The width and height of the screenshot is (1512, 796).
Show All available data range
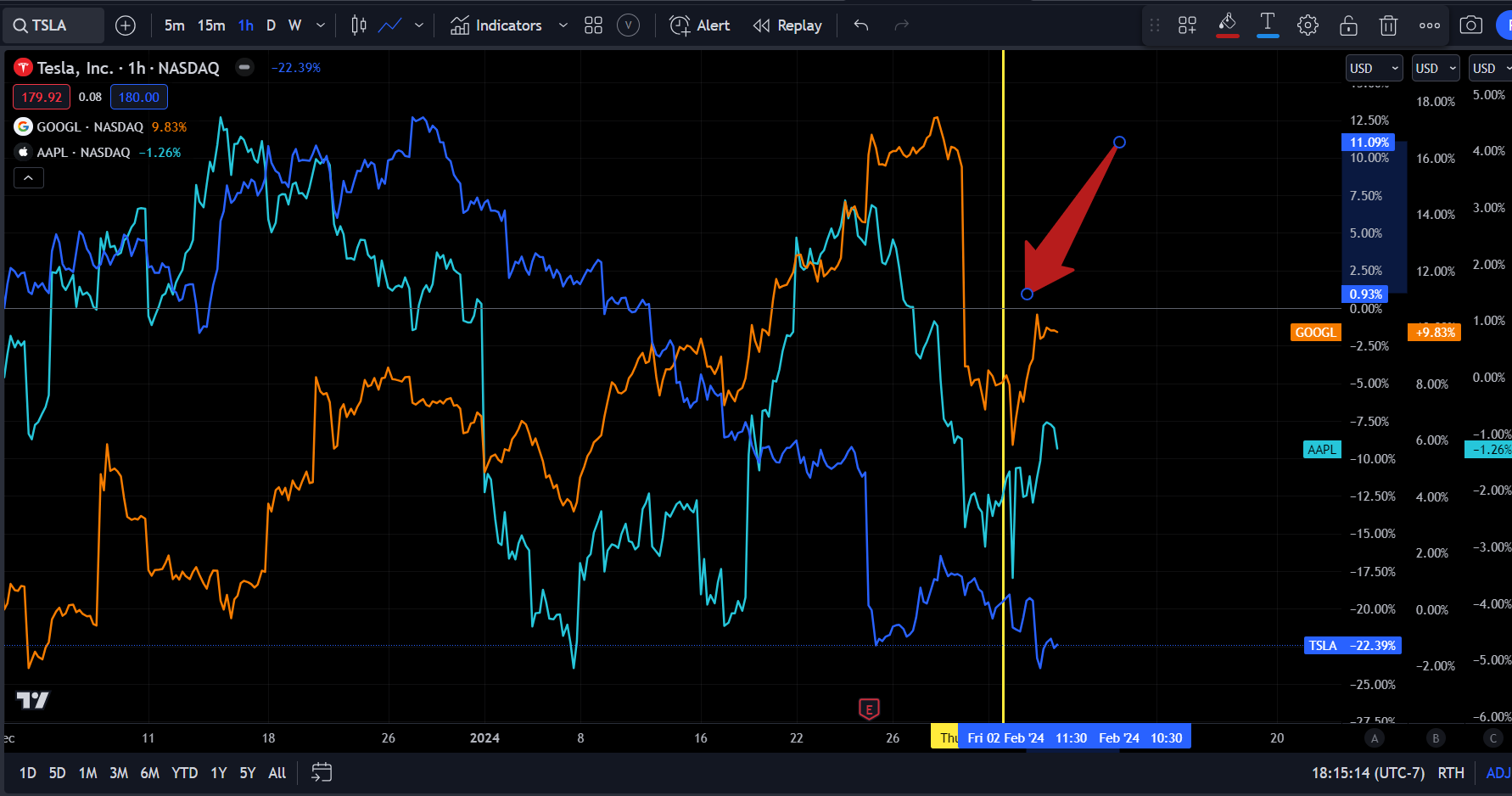point(277,772)
